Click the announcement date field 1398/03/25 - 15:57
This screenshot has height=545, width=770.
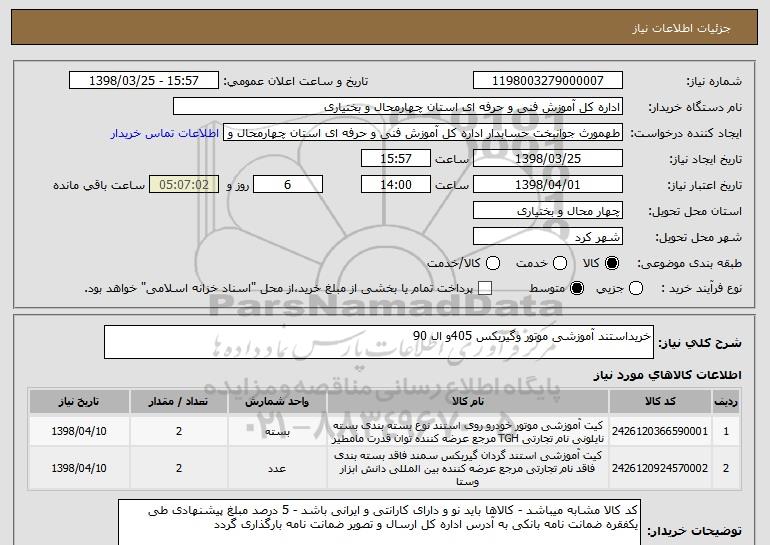click(x=144, y=81)
